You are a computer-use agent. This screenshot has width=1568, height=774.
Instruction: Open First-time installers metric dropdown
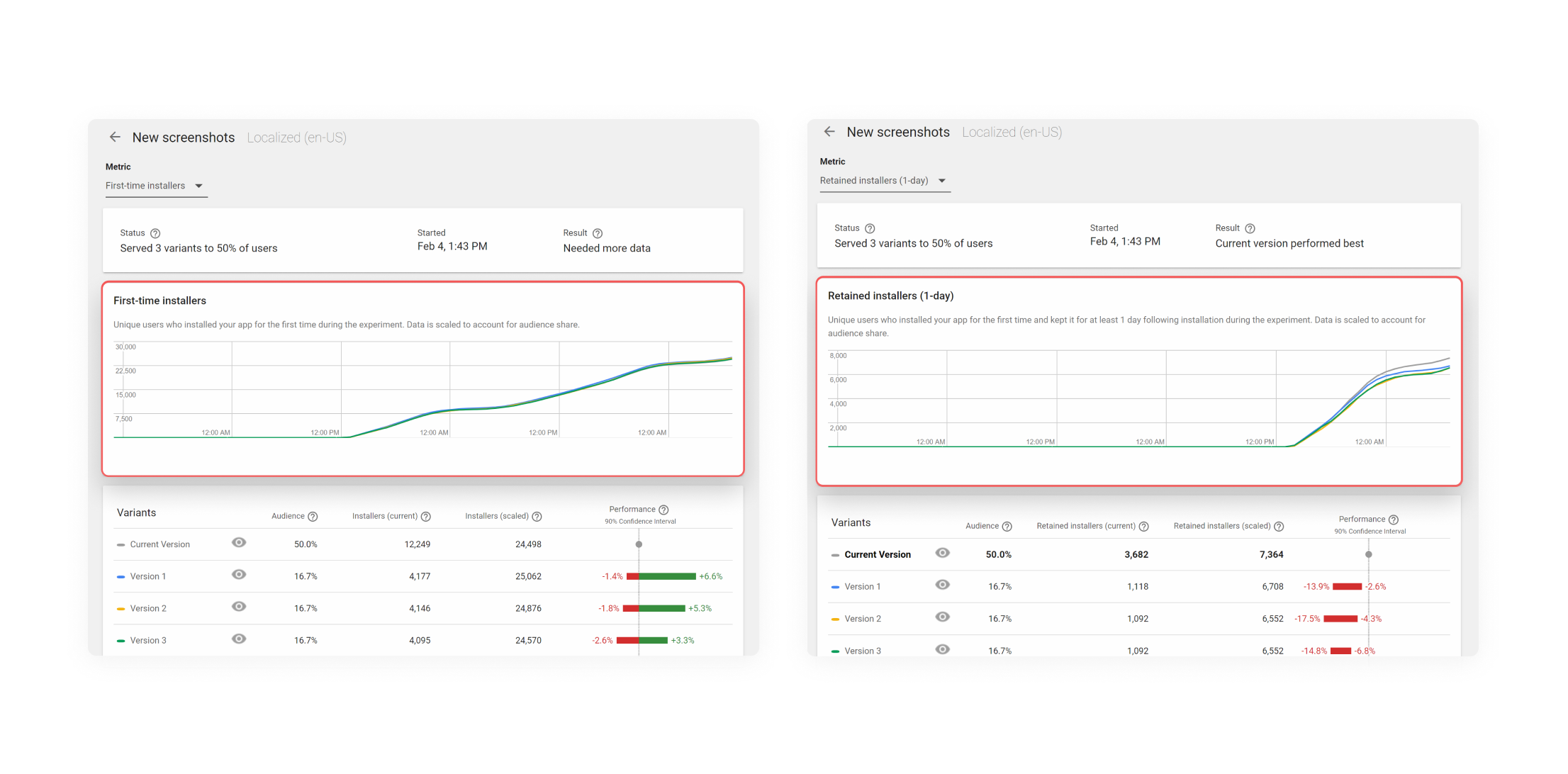(146, 186)
